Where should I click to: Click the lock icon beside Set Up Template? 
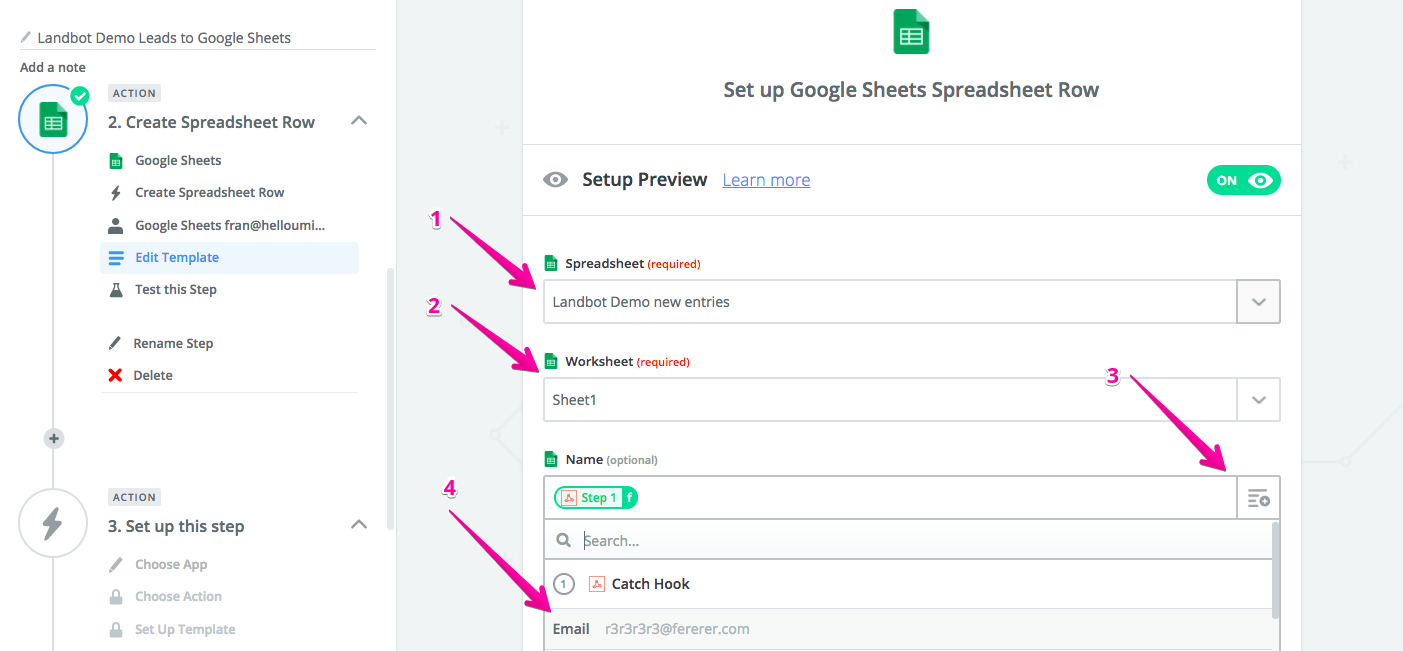(116, 629)
